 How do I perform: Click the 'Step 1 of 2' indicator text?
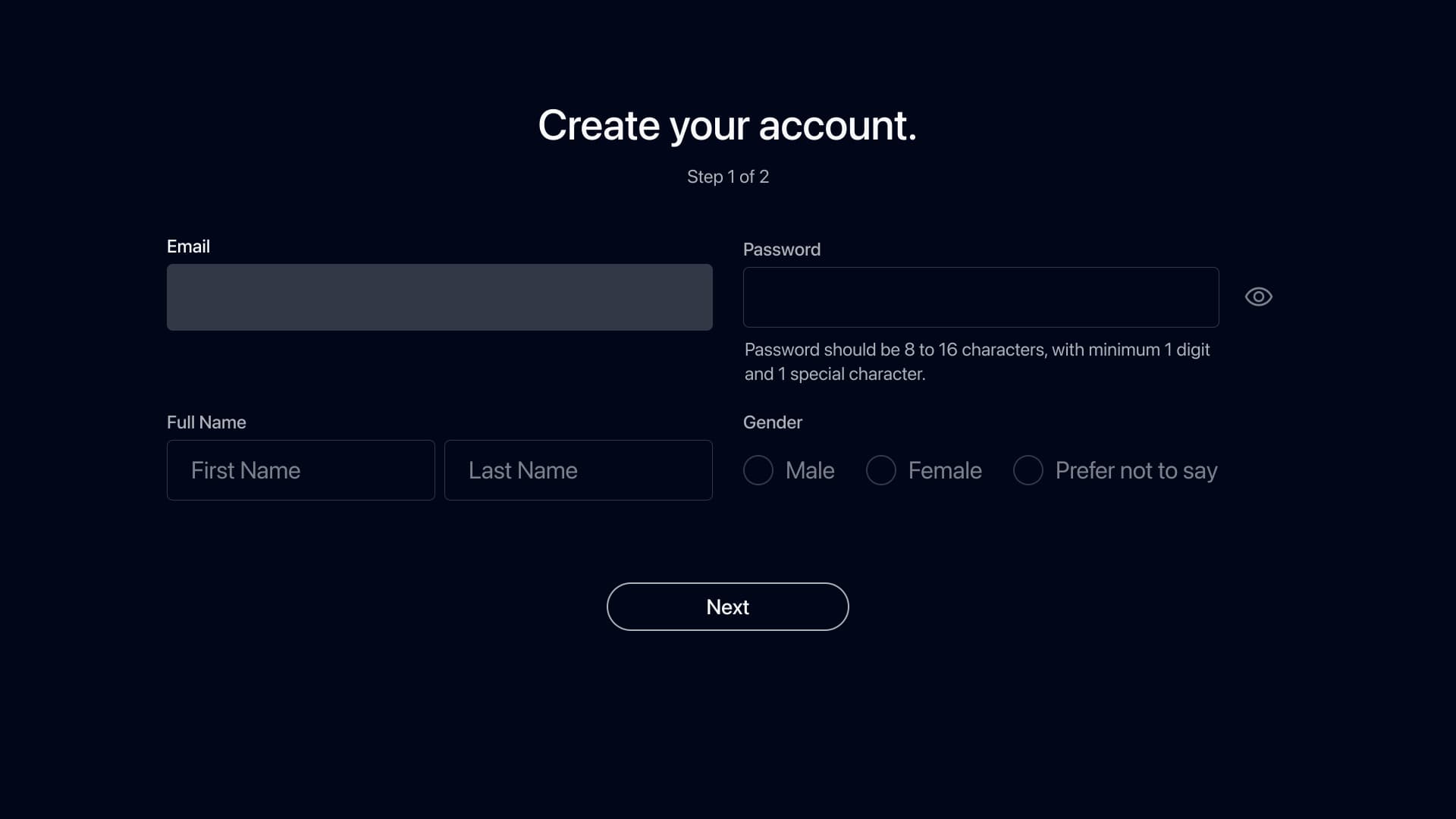[x=727, y=177]
